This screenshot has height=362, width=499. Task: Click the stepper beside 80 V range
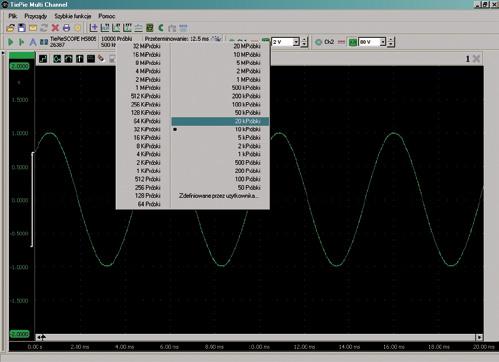coord(391,42)
